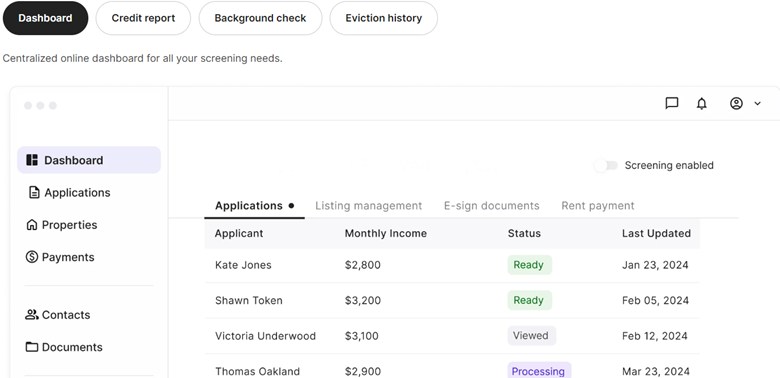Screen dimensions: 780x378
Task: Open the Rent payment tab
Action: pyautogui.click(x=598, y=206)
